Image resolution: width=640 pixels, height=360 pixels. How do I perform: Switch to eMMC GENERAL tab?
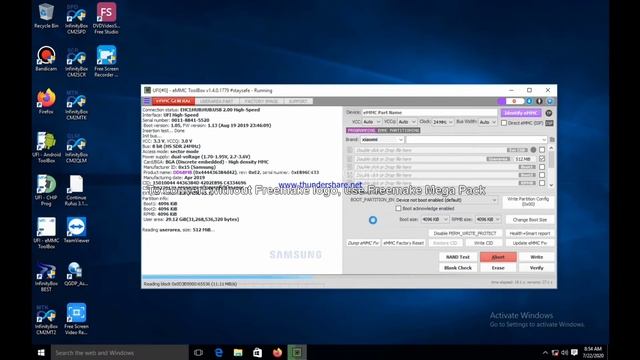(x=173, y=101)
